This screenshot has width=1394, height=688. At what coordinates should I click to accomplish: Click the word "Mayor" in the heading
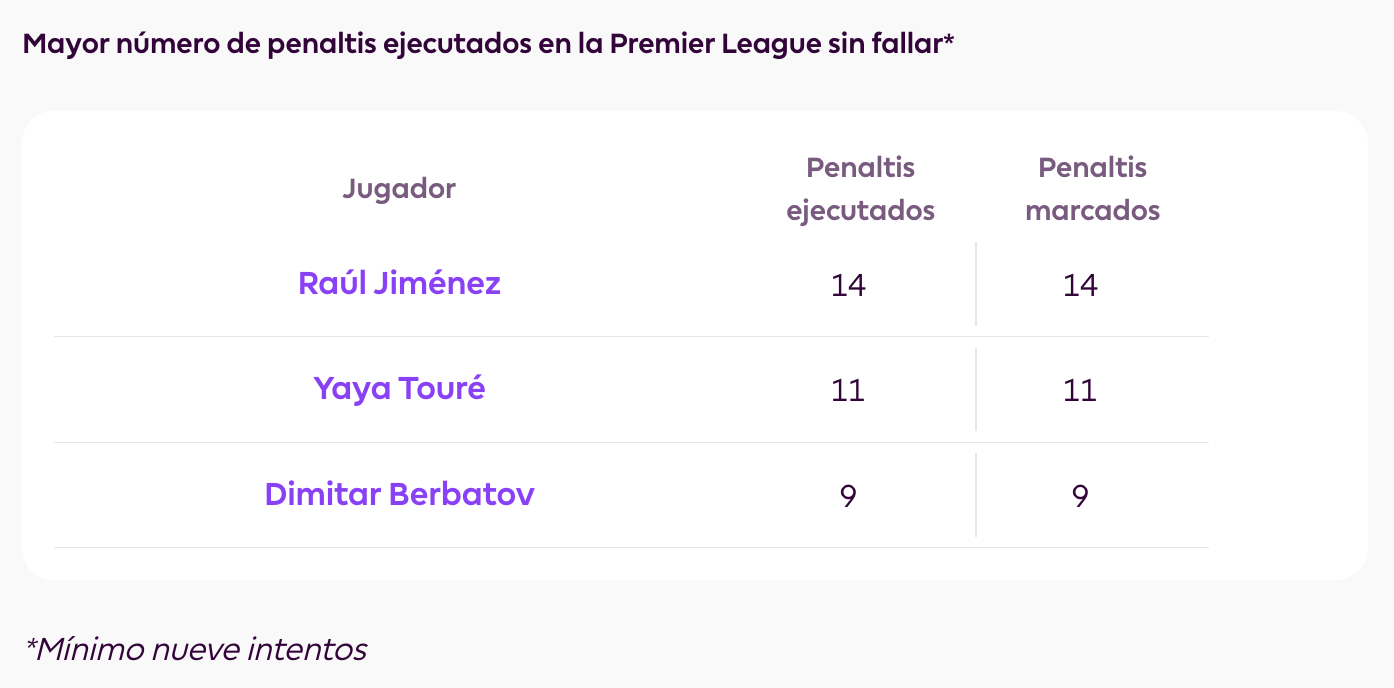pos(60,46)
